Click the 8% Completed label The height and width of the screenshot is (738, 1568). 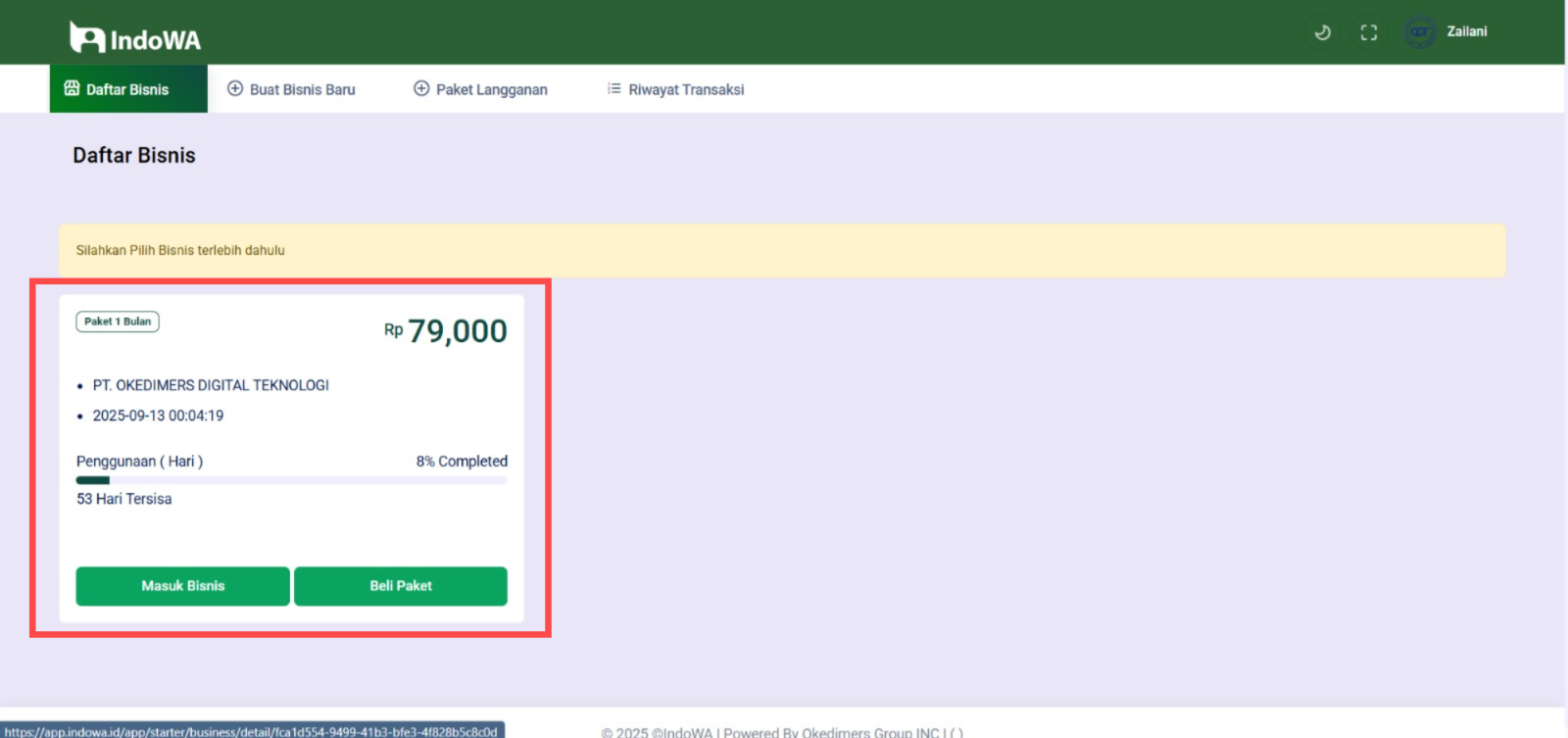tap(462, 462)
